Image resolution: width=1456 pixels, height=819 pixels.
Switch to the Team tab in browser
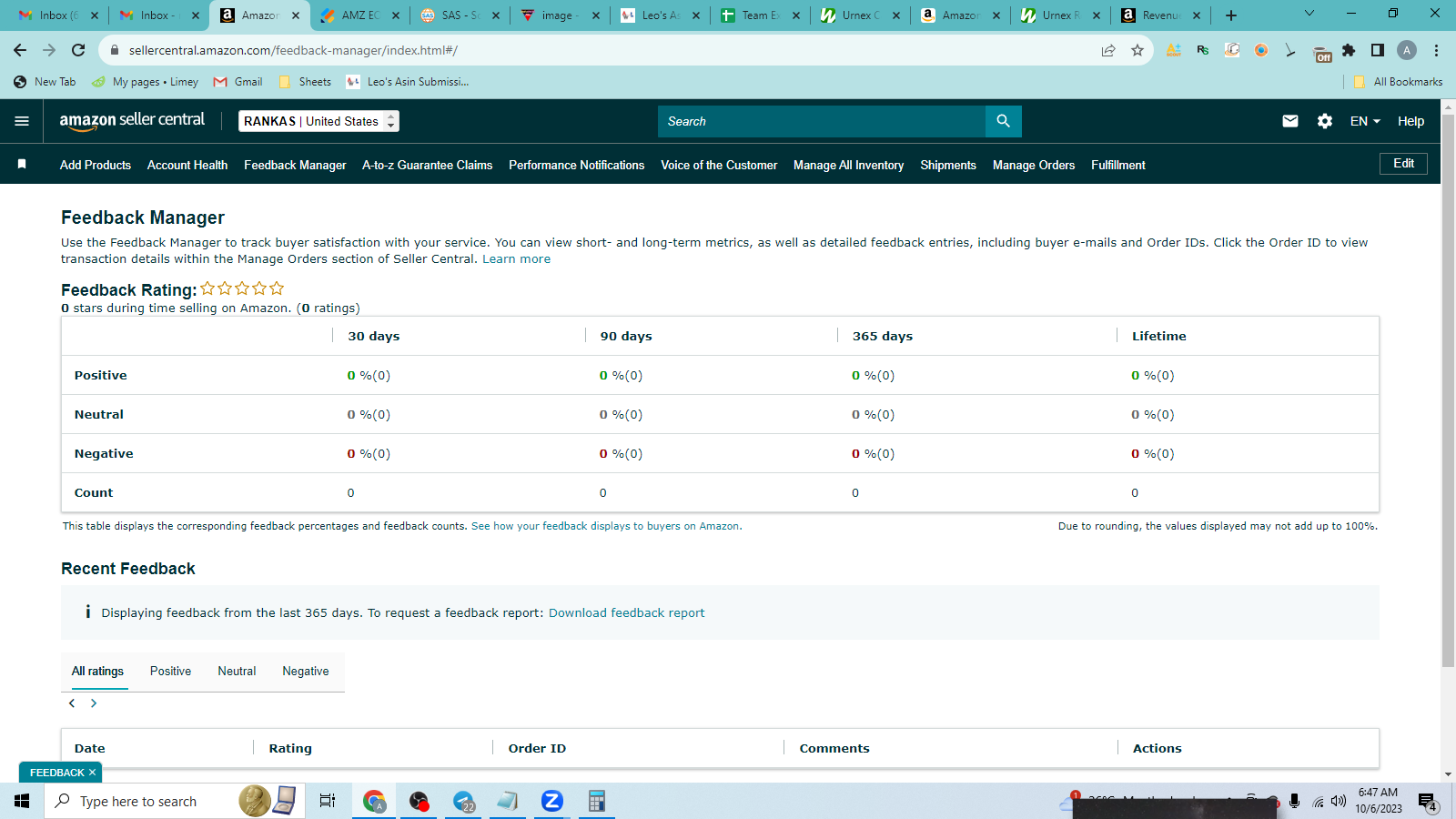pos(761,15)
